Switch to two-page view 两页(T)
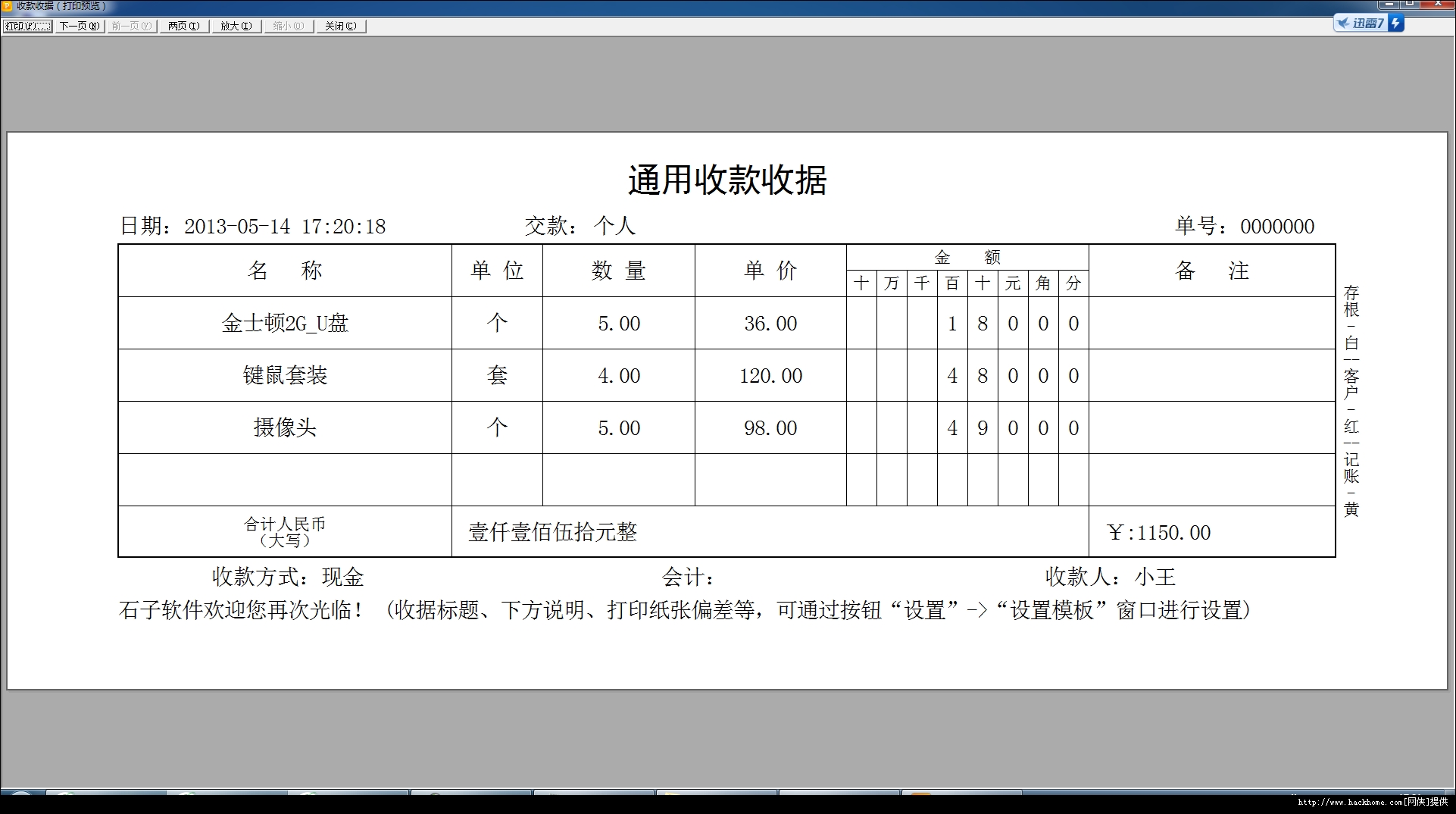The height and width of the screenshot is (814, 1456). (x=184, y=26)
